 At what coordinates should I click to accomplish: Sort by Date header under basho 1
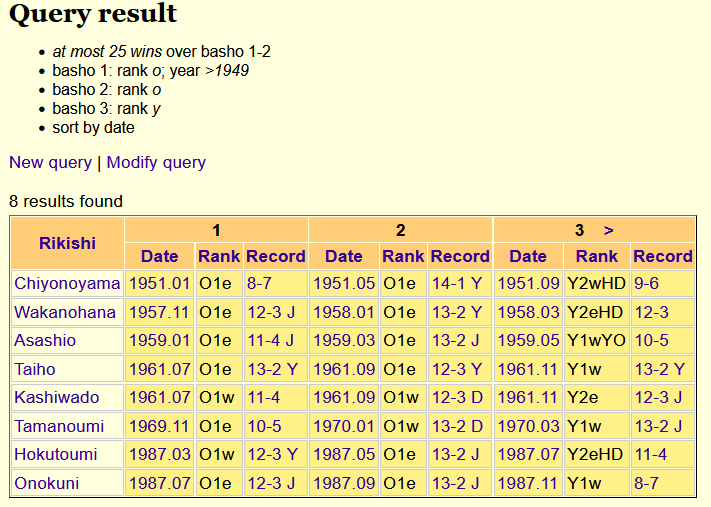[160, 256]
